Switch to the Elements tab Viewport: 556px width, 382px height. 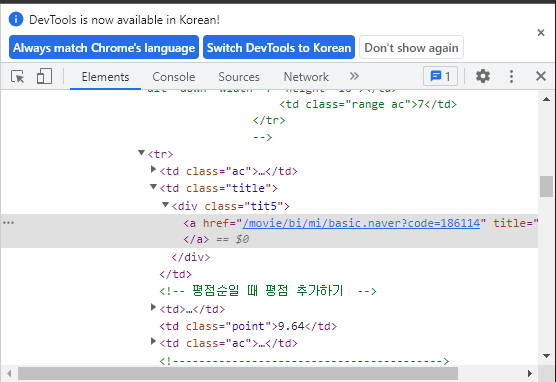click(x=105, y=77)
